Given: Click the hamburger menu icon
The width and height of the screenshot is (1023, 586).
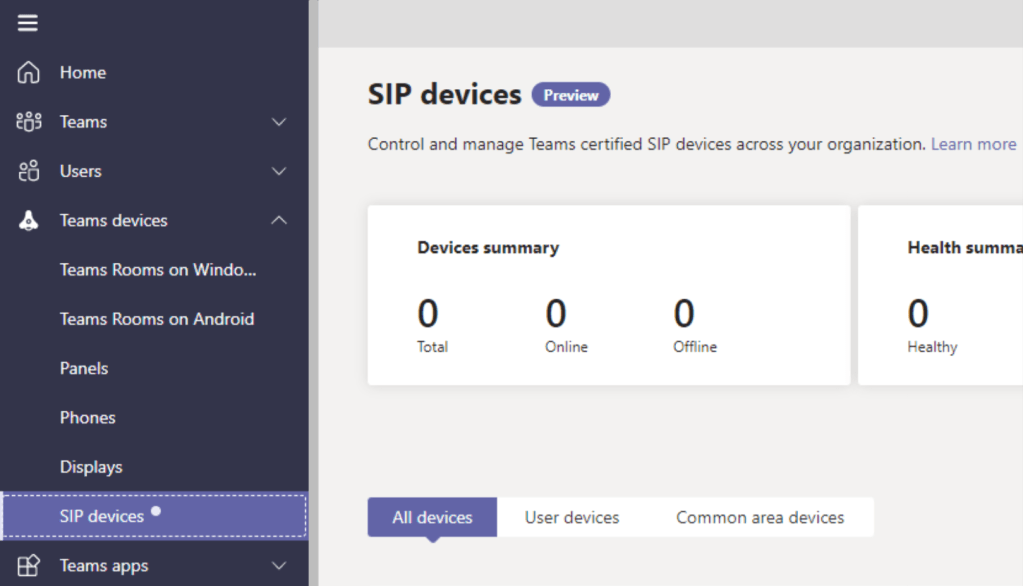Looking at the screenshot, I should coord(28,23).
